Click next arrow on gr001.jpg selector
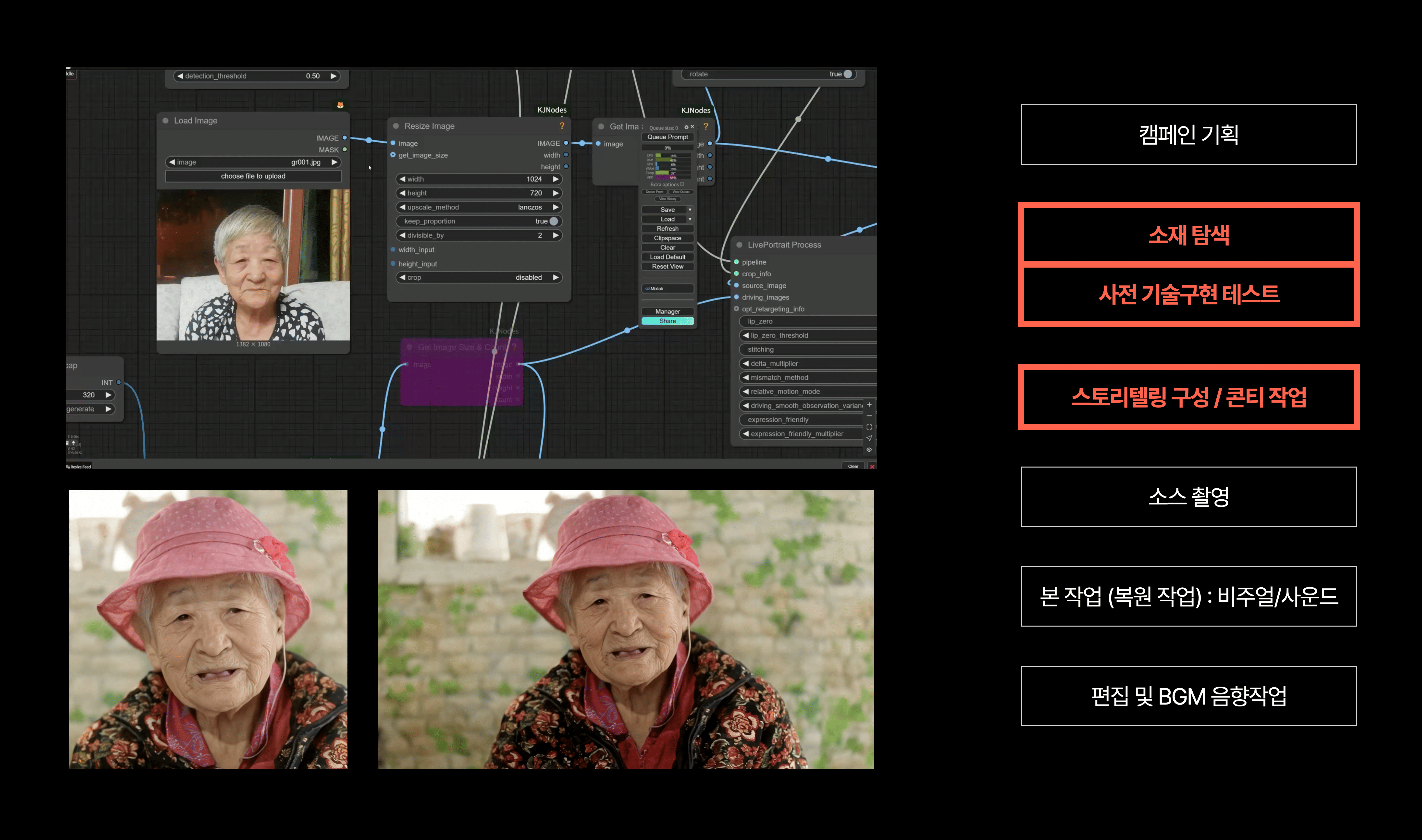Image resolution: width=1422 pixels, height=840 pixels. (334, 162)
